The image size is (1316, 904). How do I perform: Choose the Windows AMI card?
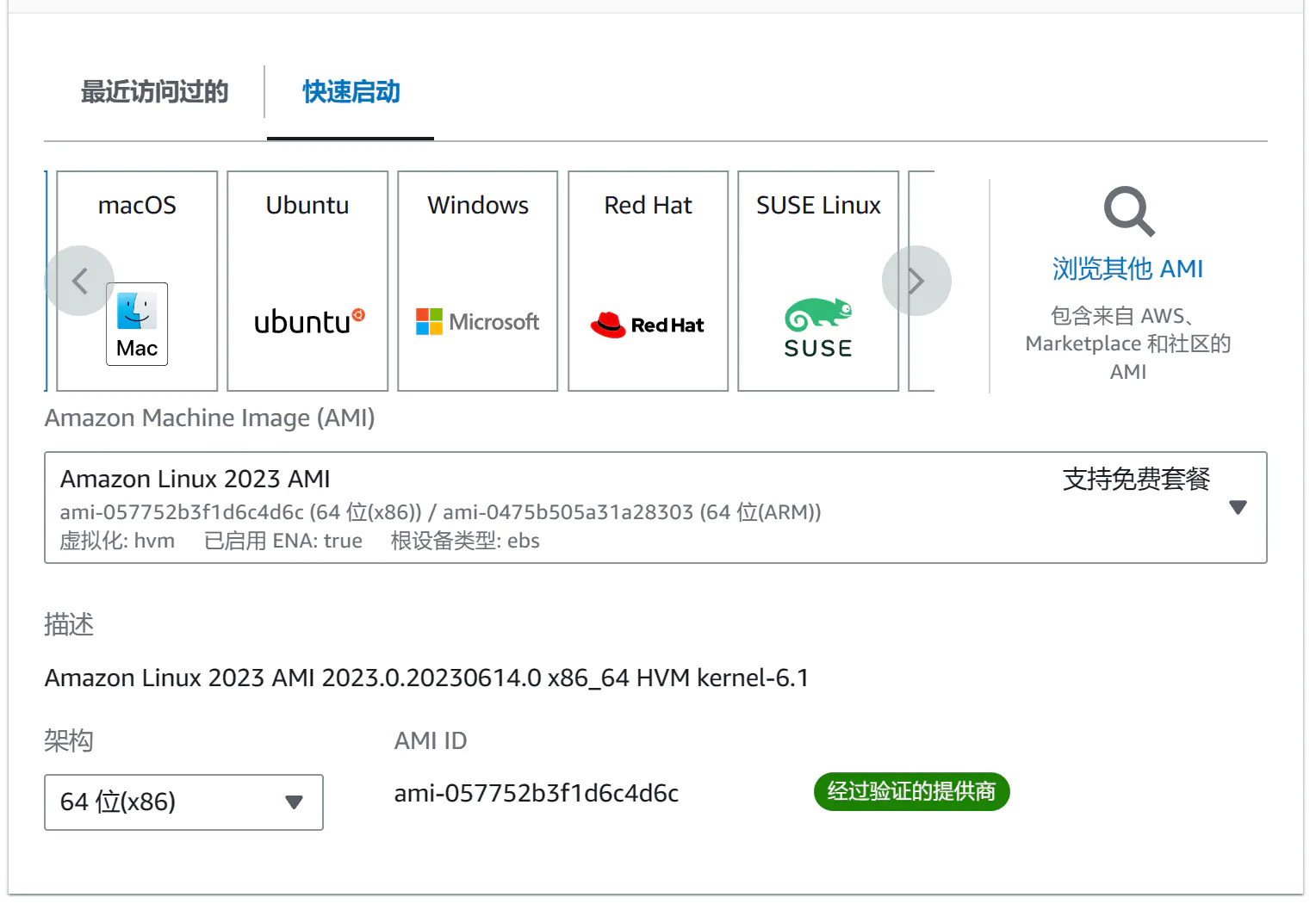click(x=478, y=281)
